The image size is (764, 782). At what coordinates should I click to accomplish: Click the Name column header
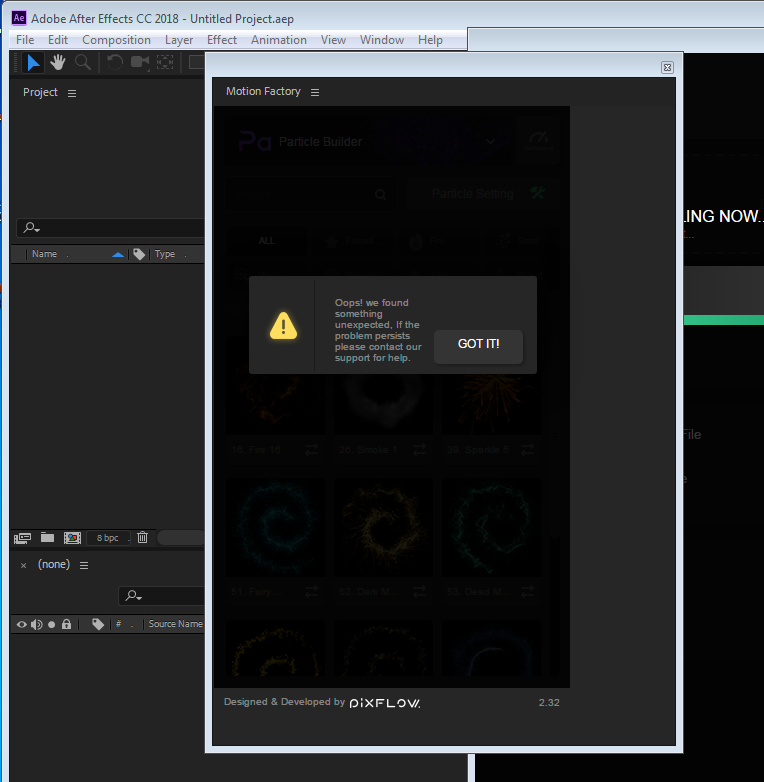(44, 254)
